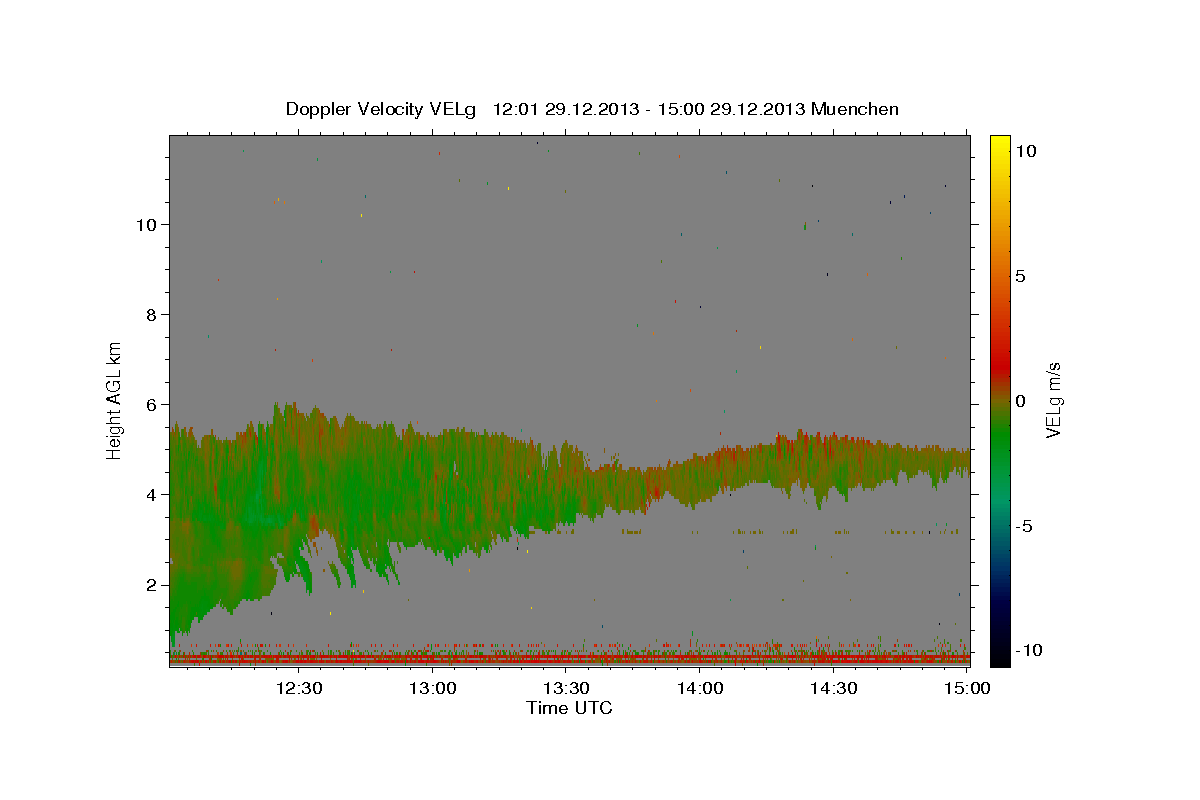Click the 'Height AGL km' axis label
Viewport: 1200px width, 800px height.
click(x=115, y=400)
